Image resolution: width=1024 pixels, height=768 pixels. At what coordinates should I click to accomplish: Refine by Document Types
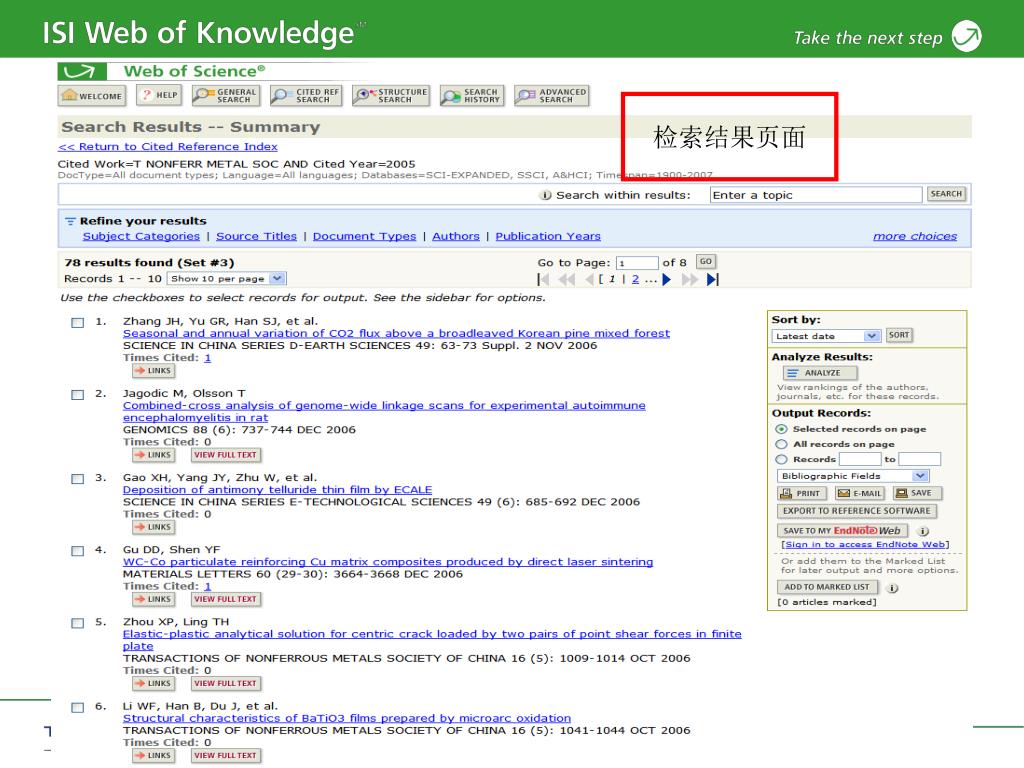364,236
